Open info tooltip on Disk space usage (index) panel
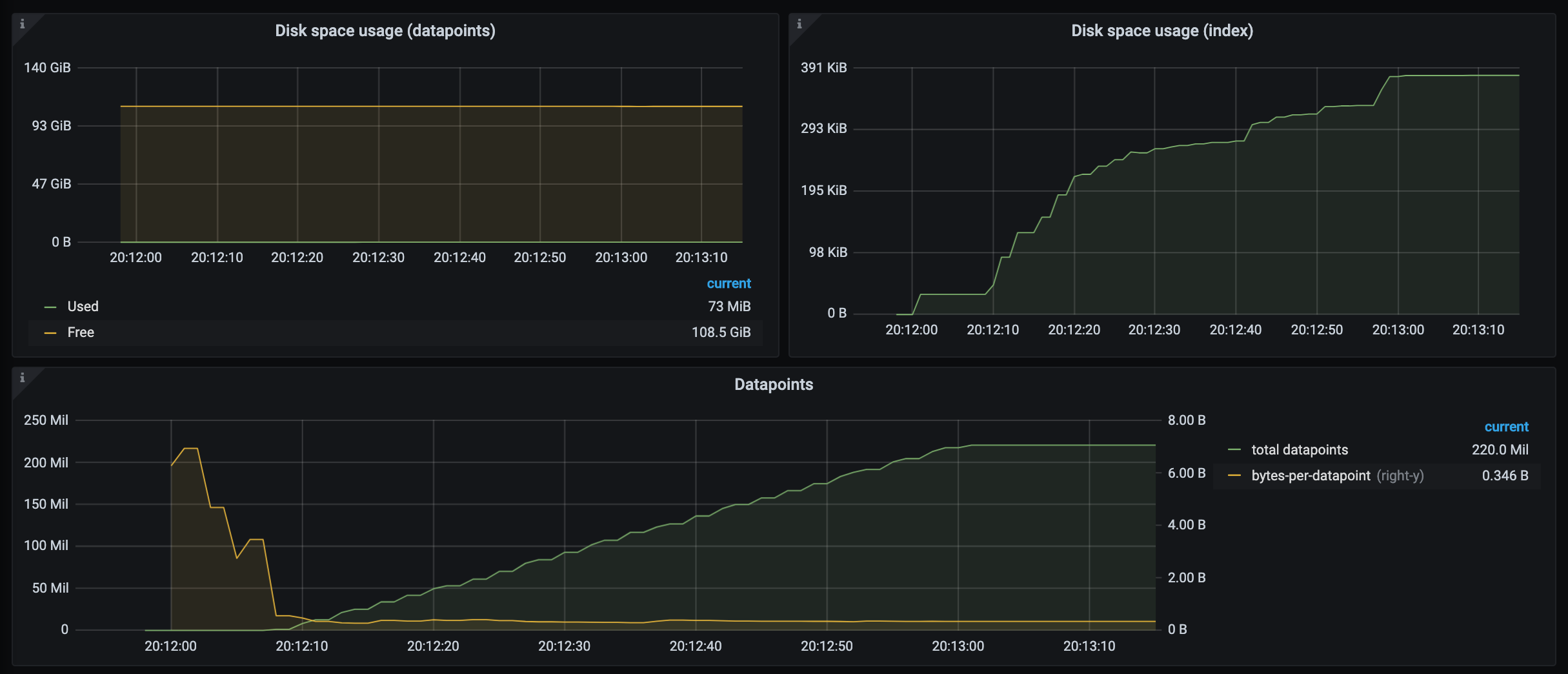This screenshot has height=674, width=1568. coord(800,24)
